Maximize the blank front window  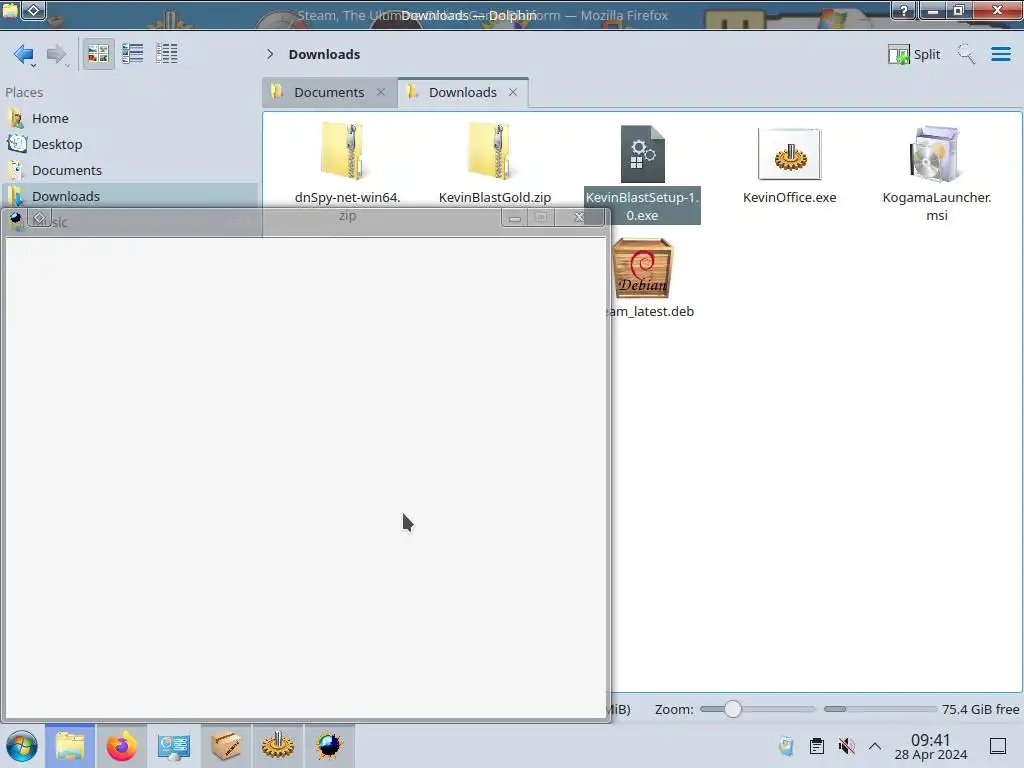tap(541, 218)
